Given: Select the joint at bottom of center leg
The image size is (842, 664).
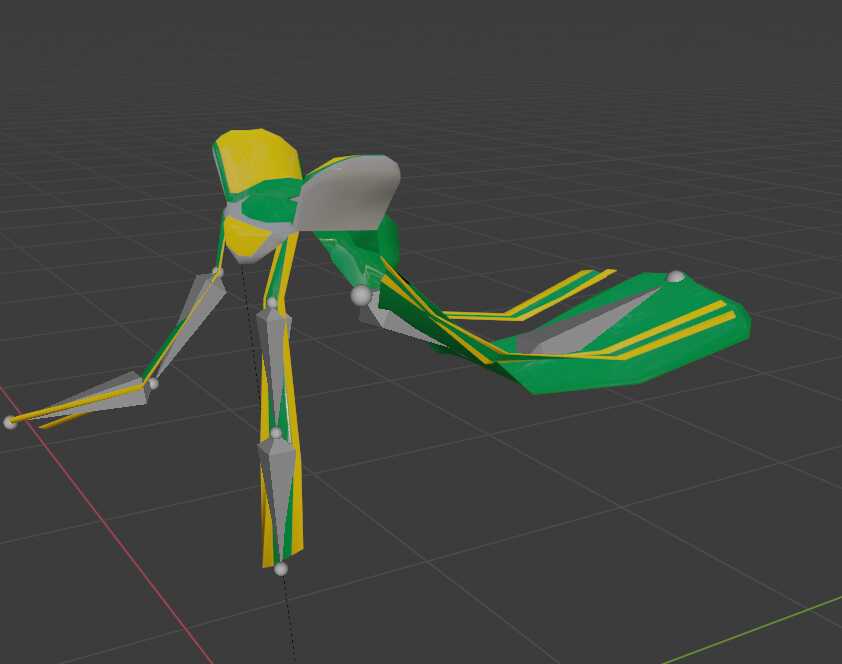Looking at the screenshot, I should coord(281,569).
